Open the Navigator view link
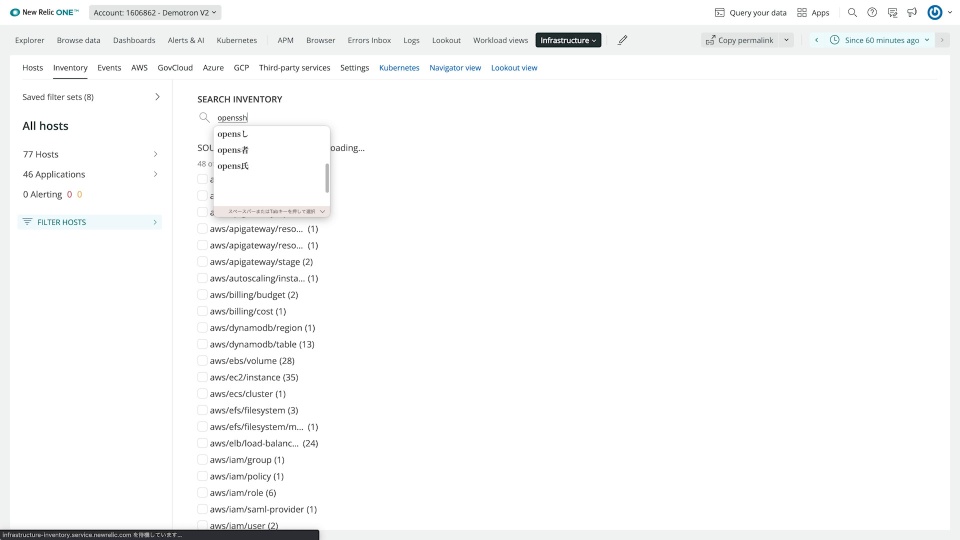This screenshot has height=540, width=960. click(455, 67)
